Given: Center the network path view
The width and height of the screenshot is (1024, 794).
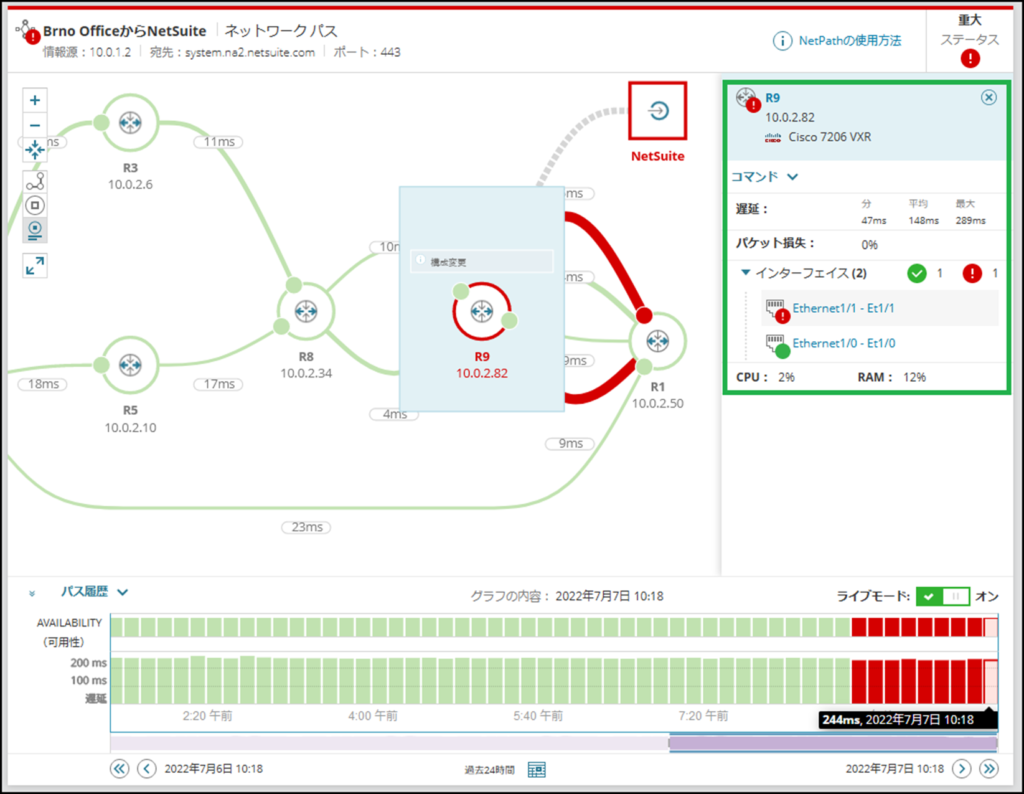Looking at the screenshot, I should (35, 150).
